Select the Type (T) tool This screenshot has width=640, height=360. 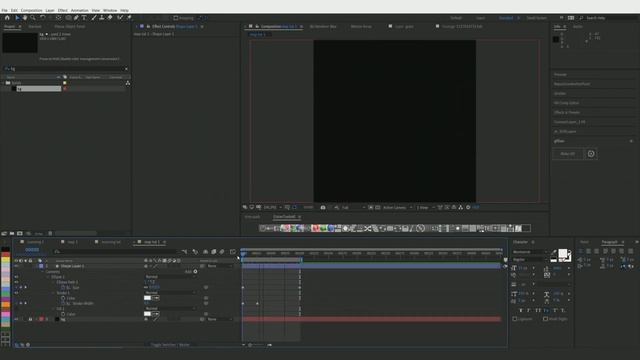(x=84, y=18)
